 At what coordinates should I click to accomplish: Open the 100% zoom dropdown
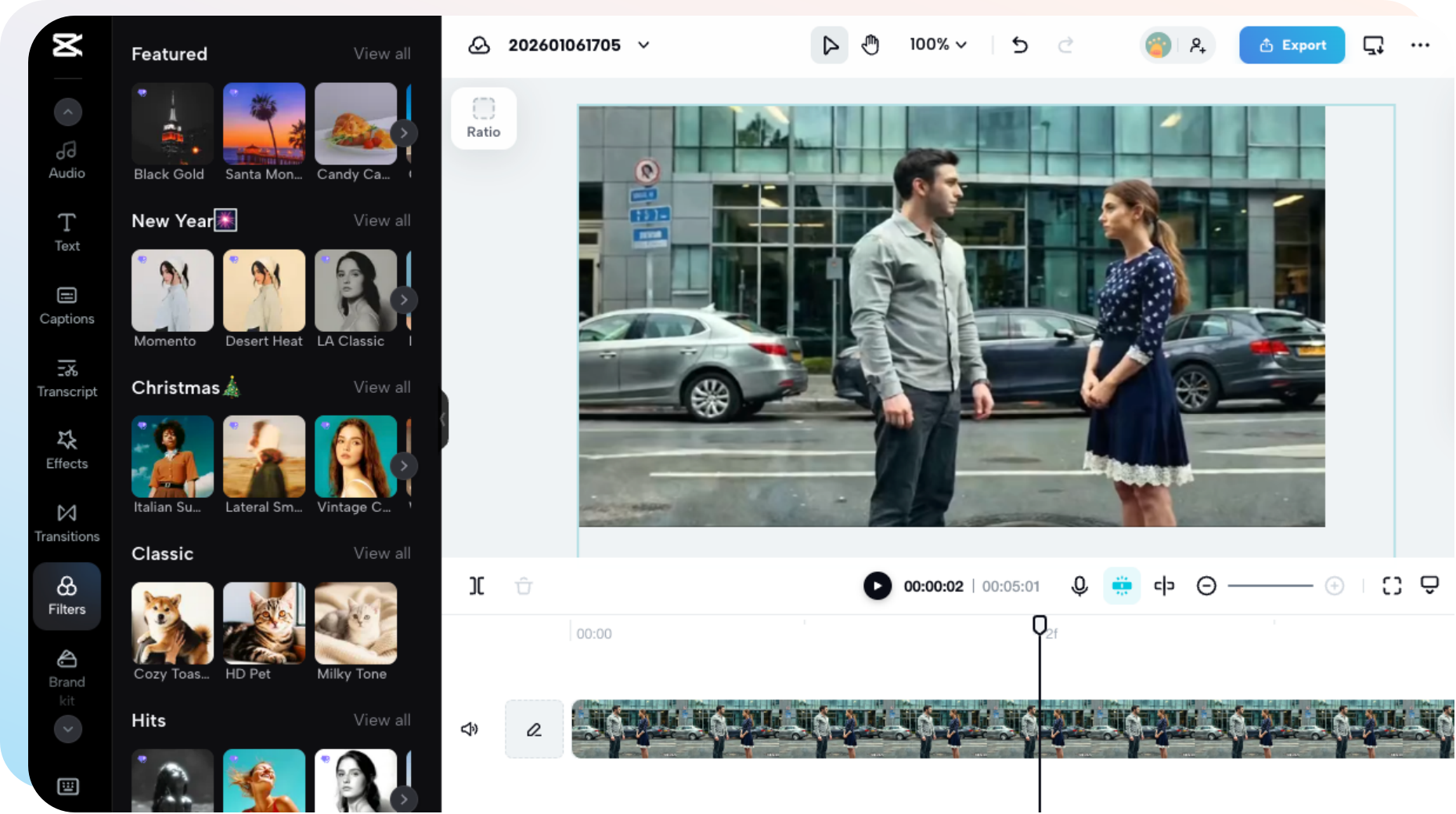pos(938,45)
